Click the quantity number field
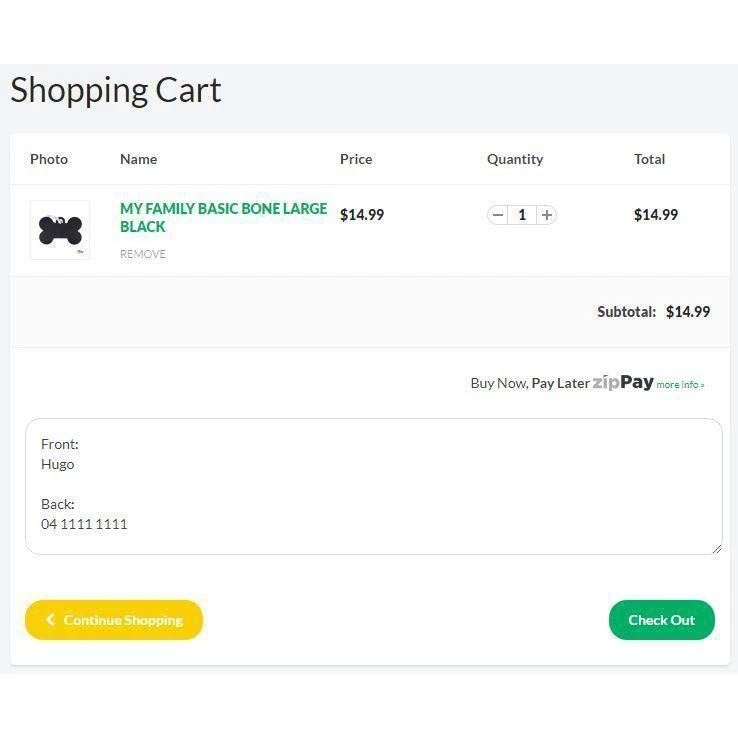738x738 pixels. click(522, 215)
